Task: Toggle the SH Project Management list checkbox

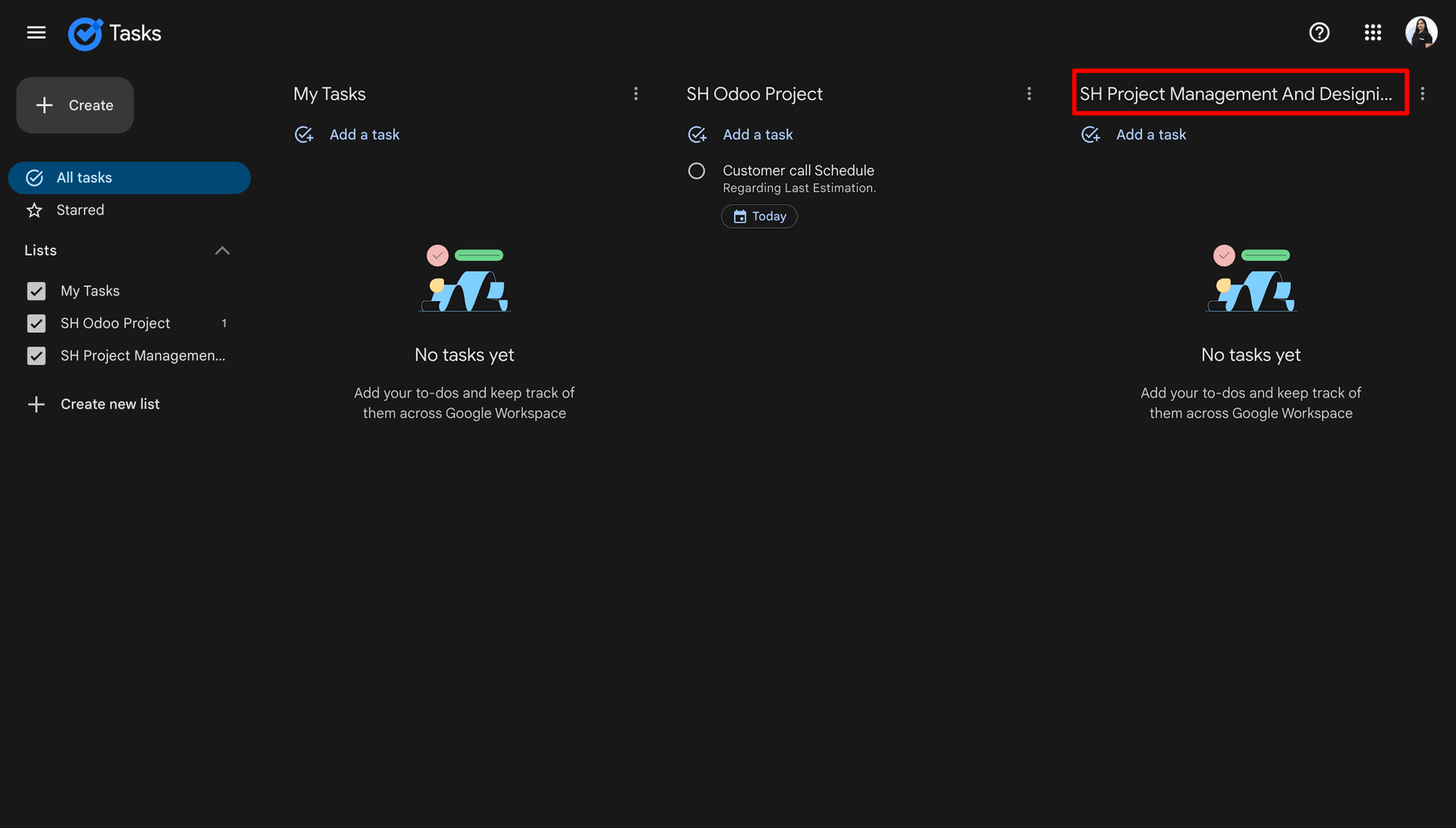Action: pyautogui.click(x=36, y=356)
